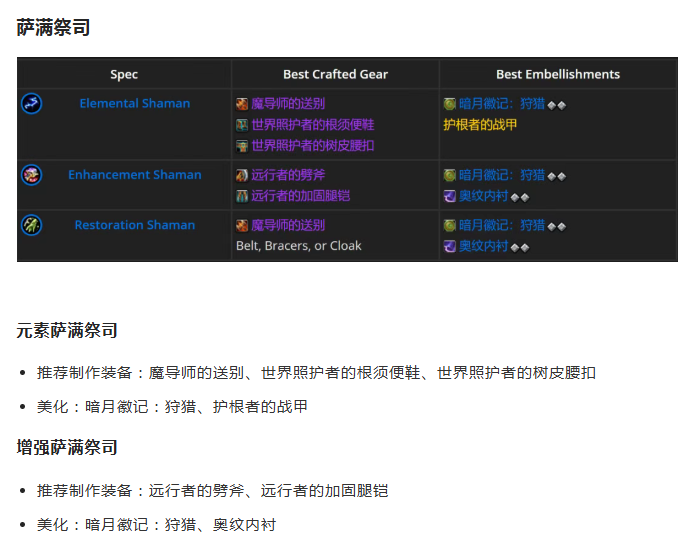Click the 远行者的劈斧 axe icon

[242, 175]
